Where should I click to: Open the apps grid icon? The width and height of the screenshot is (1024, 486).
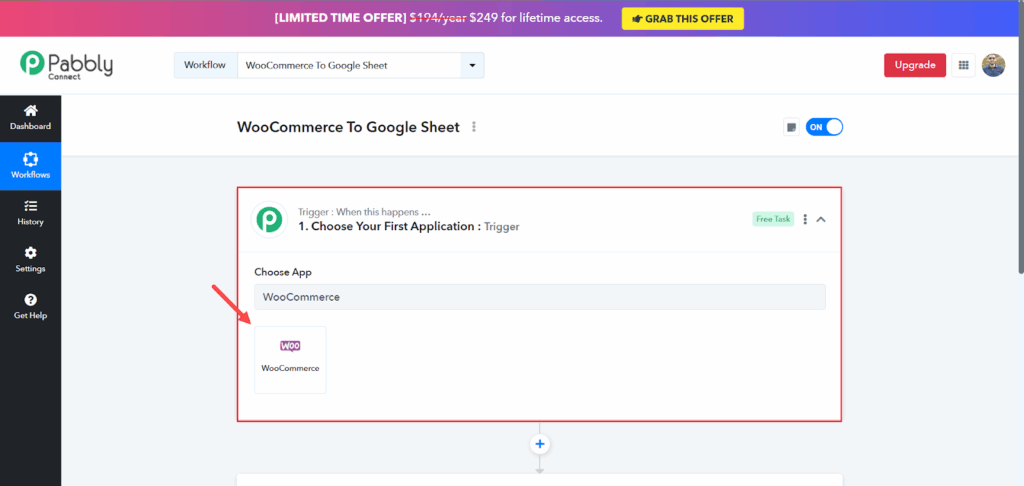pos(963,65)
